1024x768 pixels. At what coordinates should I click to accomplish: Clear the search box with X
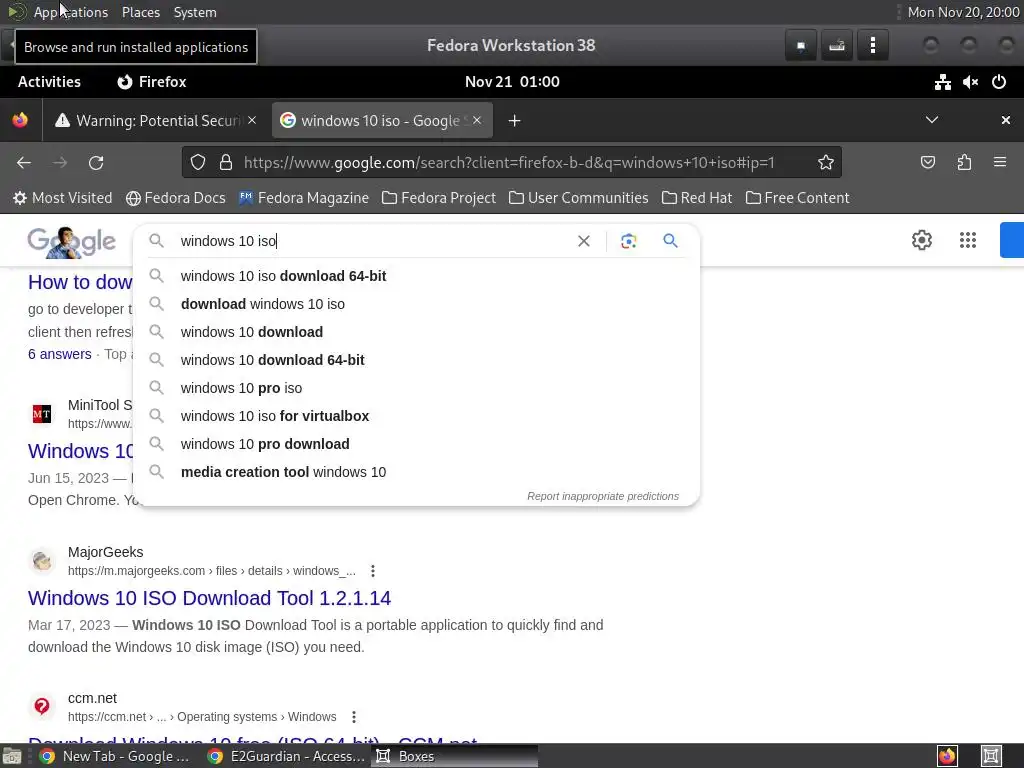pyautogui.click(x=584, y=241)
